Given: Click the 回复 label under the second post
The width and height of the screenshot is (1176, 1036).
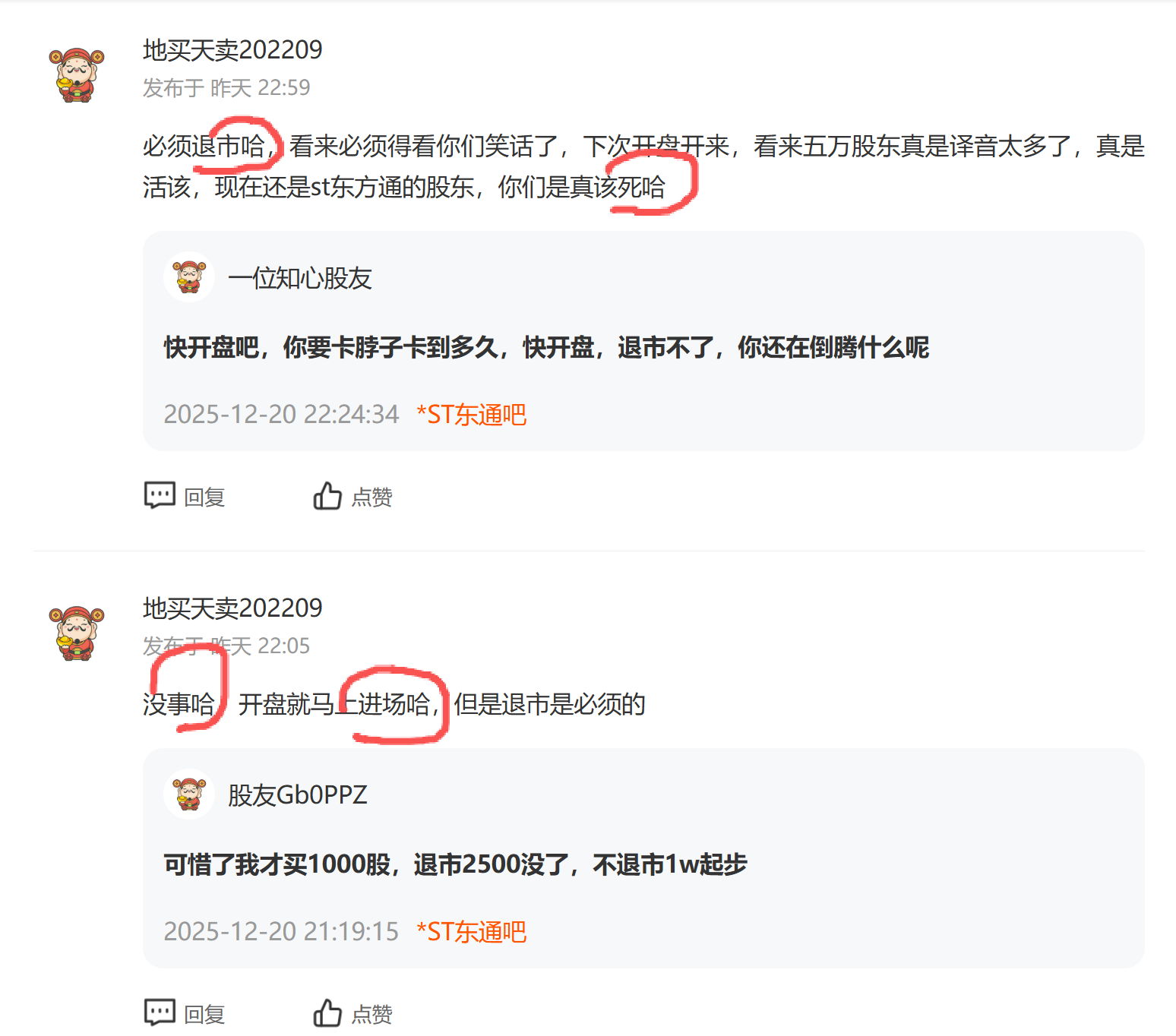Looking at the screenshot, I should (205, 1015).
